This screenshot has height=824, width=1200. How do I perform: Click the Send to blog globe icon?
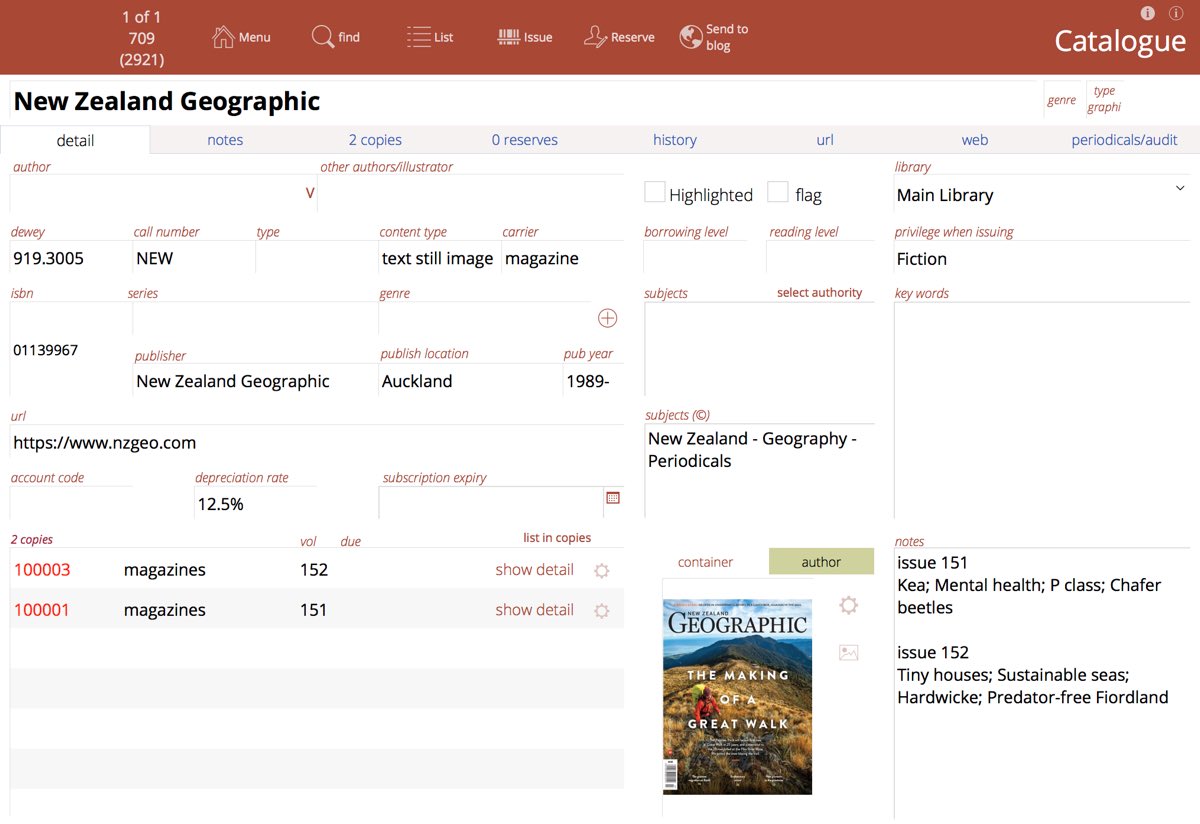click(690, 37)
